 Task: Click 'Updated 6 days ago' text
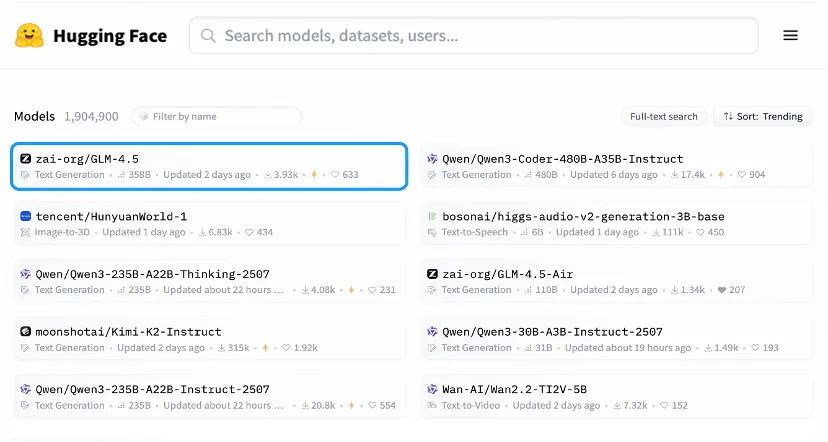[614, 174]
